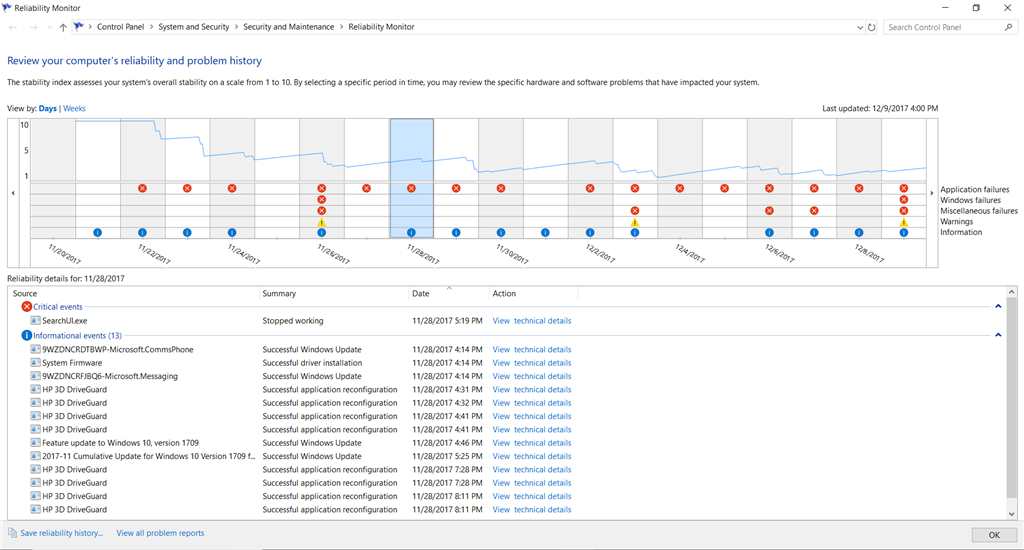Screen dimensions: 1024x550
Task: Click the Refresh button in address bar
Action: [871, 27]
